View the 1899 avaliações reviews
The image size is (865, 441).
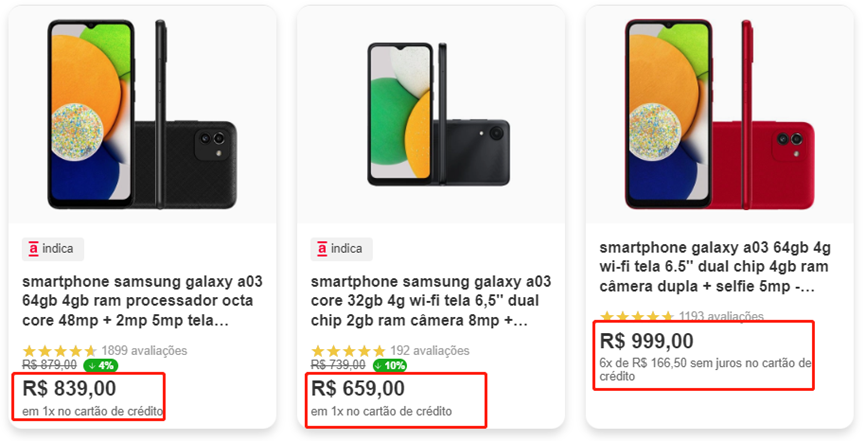pyautogui.click(x=144, y=351)
